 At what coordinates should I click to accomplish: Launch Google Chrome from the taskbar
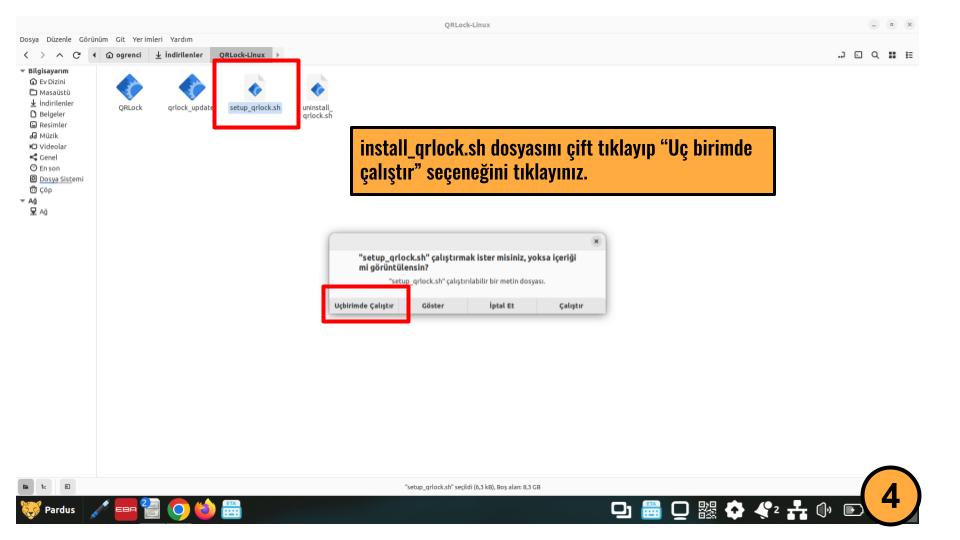coord(179,509)
